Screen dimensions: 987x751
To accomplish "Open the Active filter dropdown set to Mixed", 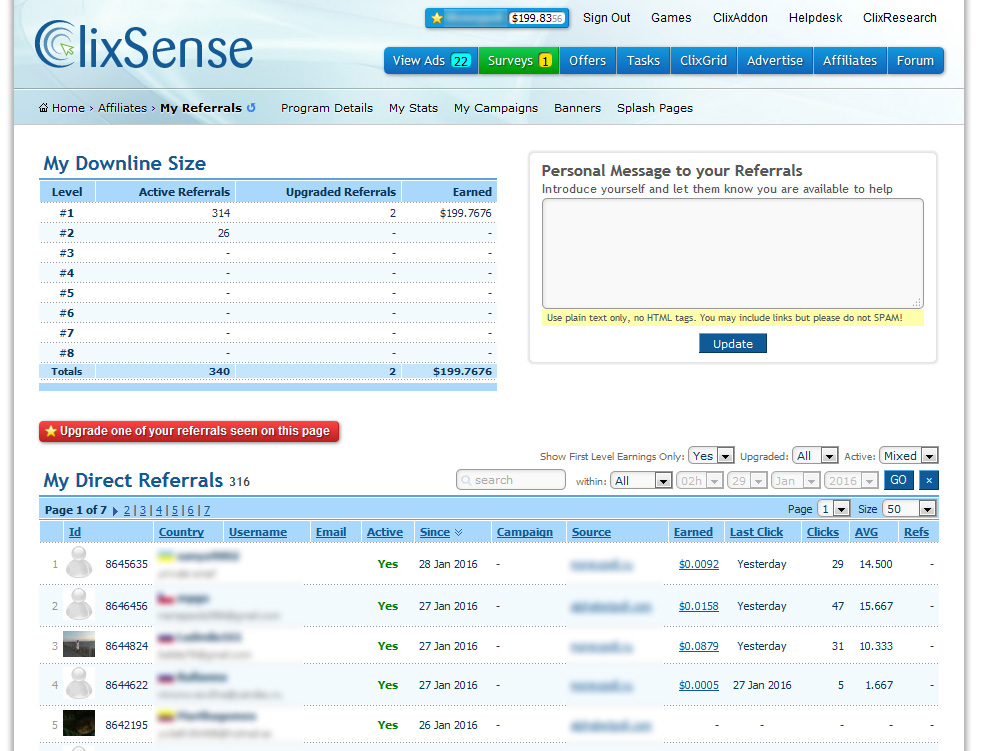I will tap(909, 456).
